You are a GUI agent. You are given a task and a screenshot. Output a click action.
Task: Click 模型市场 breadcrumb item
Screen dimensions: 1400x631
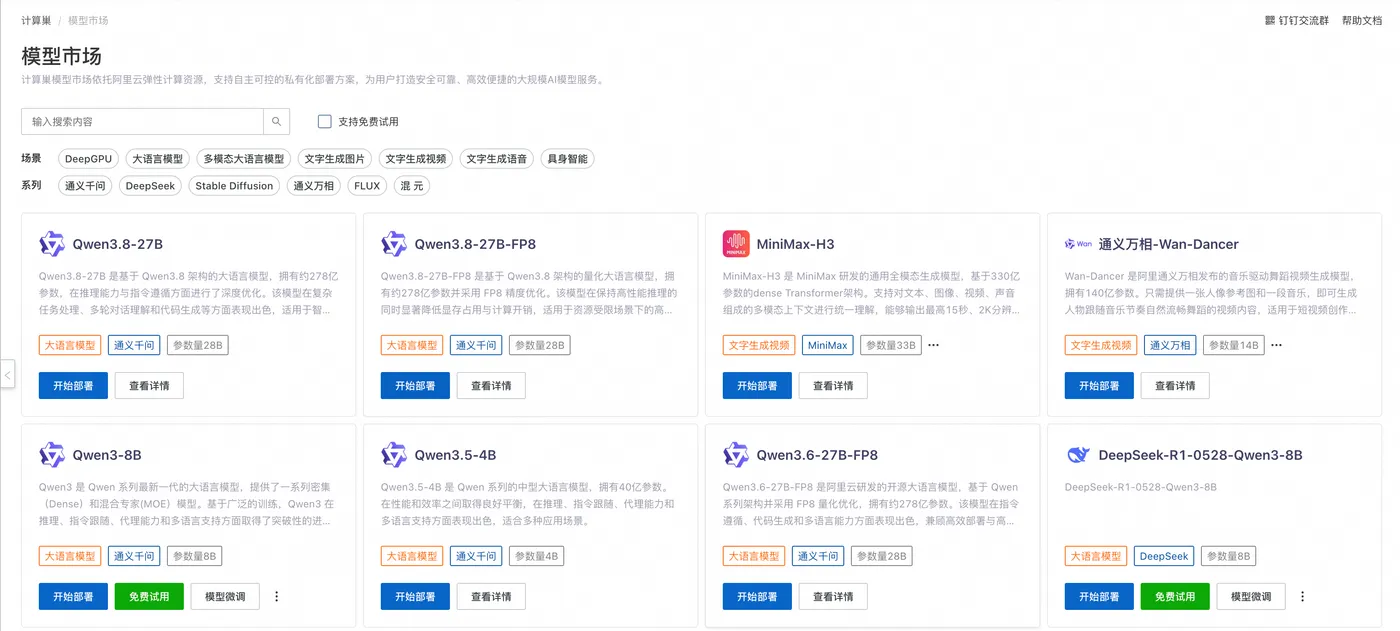88,20
